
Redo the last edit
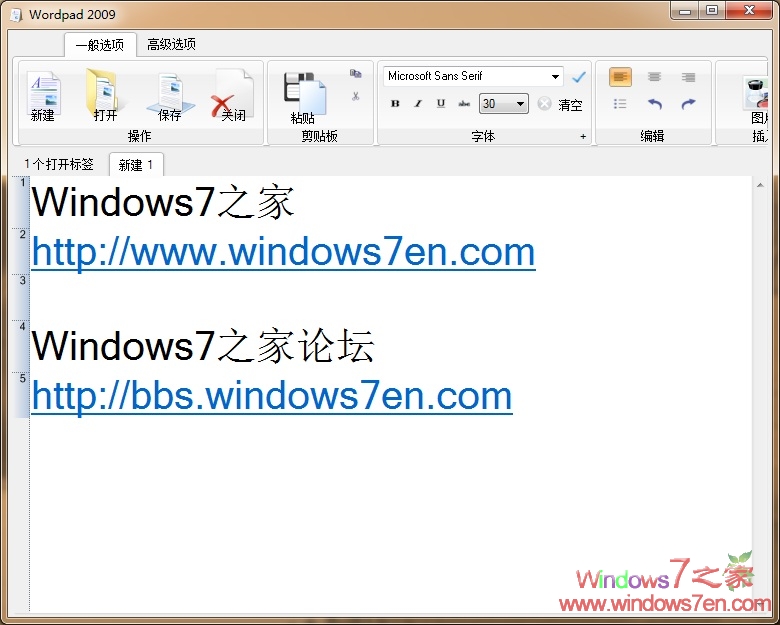(688, 104)
